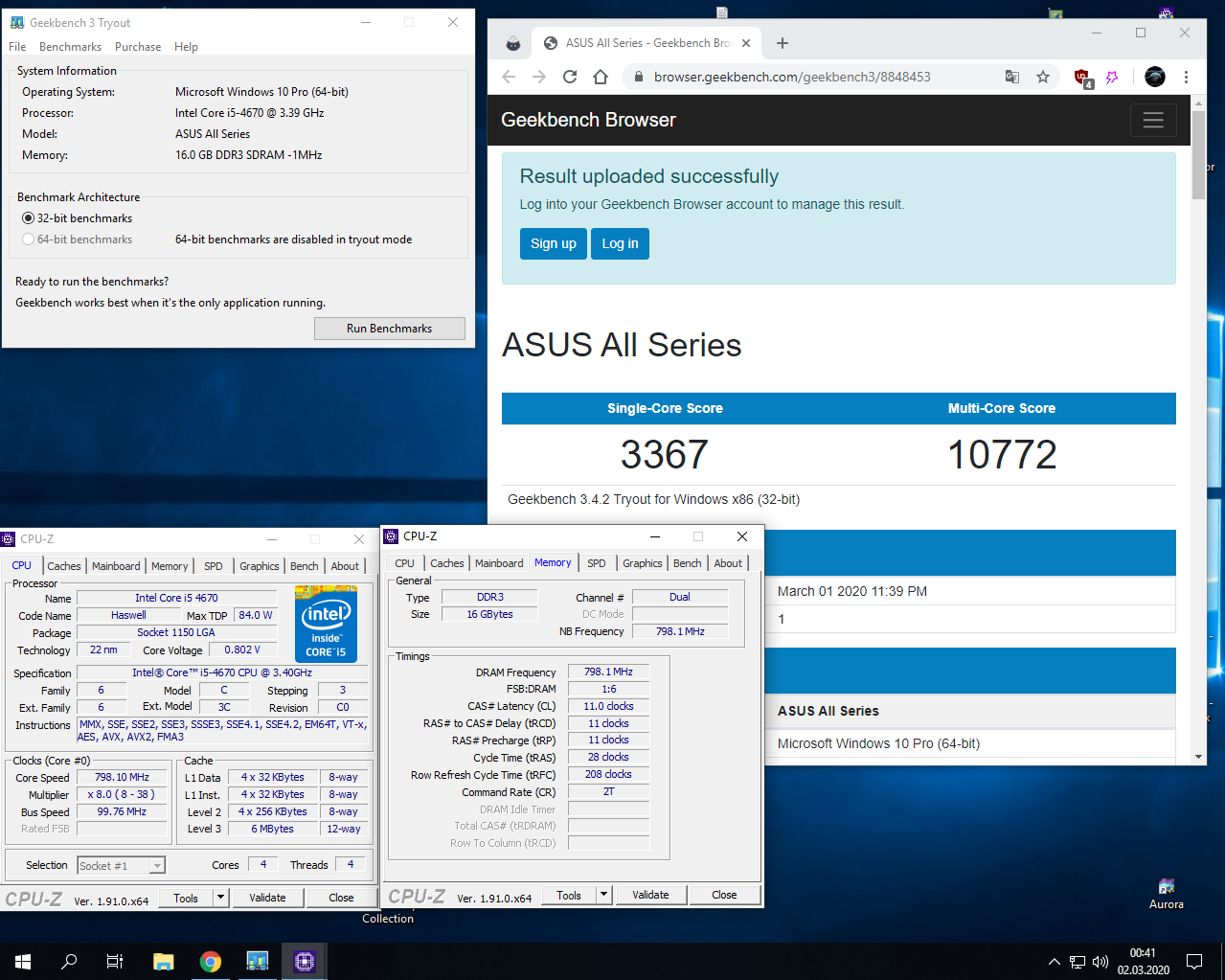Open Windows taskbar search
Screen dimensions: 1225x980
click(69, 961)
